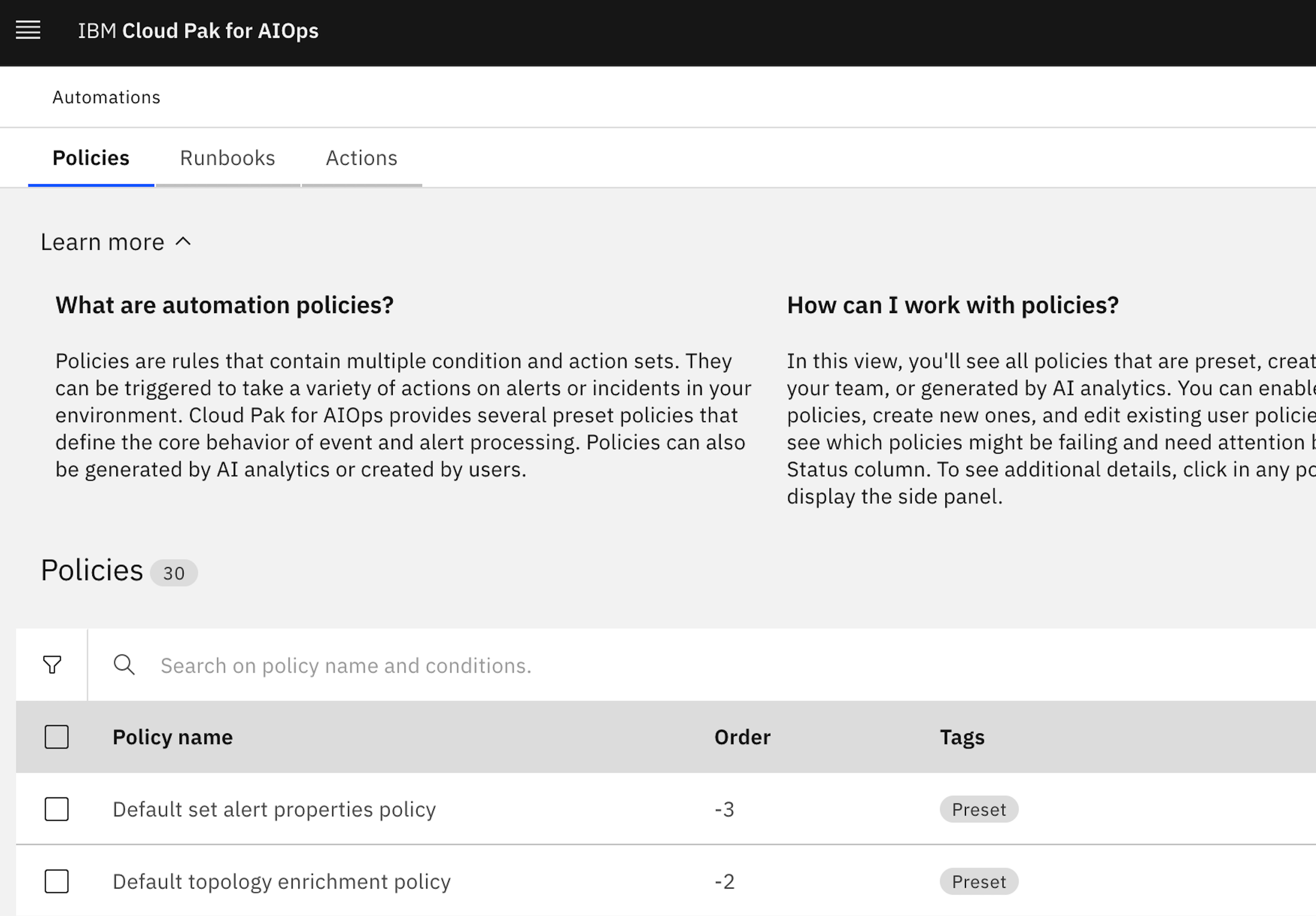1316x916 pixels.
Task: Click Preset tag on topology enrichment policy
Action: pyautogui.click(x=979, y=882)
